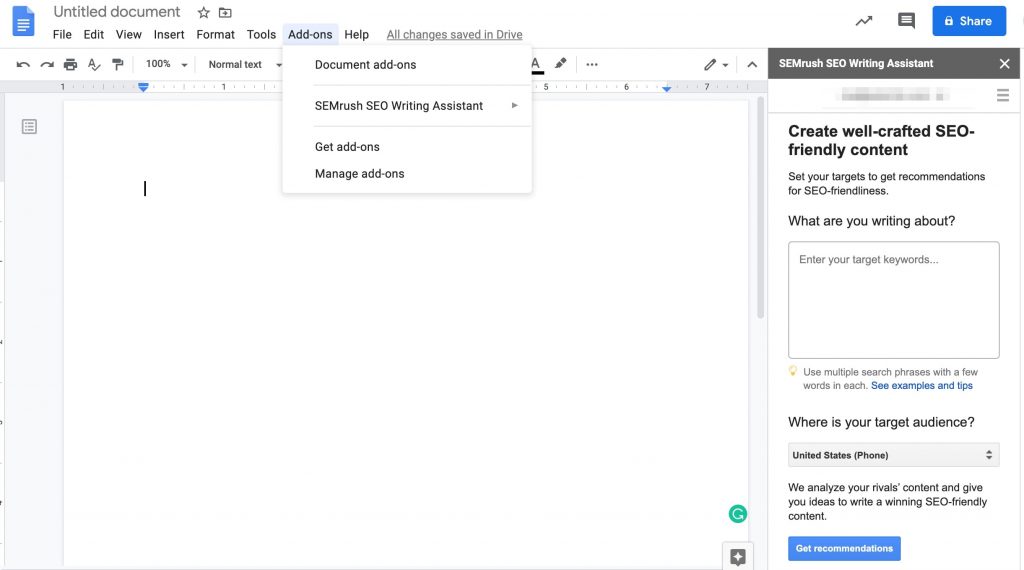Open the move to folder icon

[225, 12]
